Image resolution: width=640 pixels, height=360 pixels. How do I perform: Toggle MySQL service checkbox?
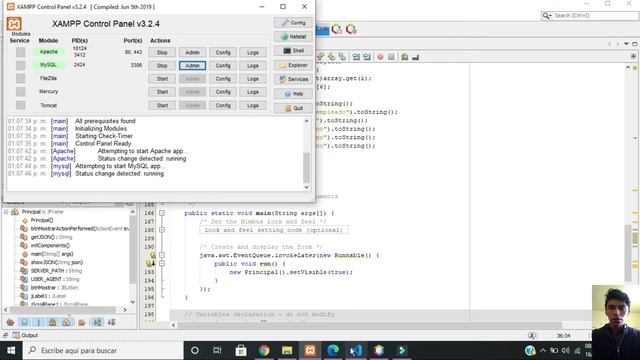click(20, 65)
